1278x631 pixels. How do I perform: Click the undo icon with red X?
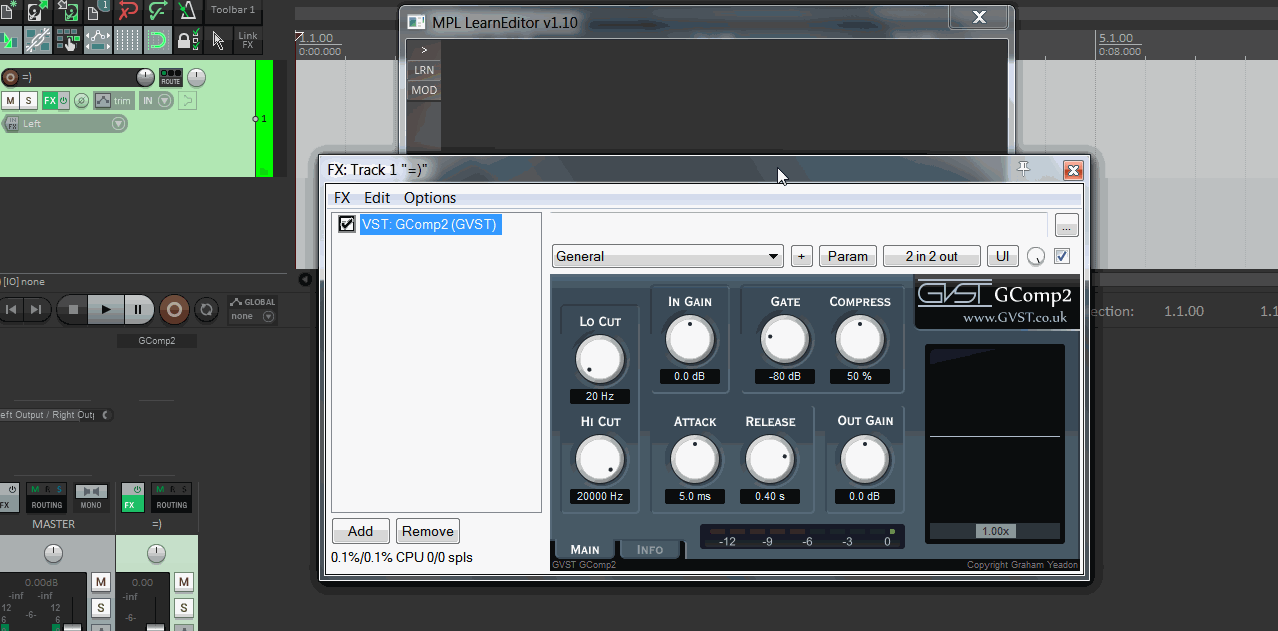point(127,12)
